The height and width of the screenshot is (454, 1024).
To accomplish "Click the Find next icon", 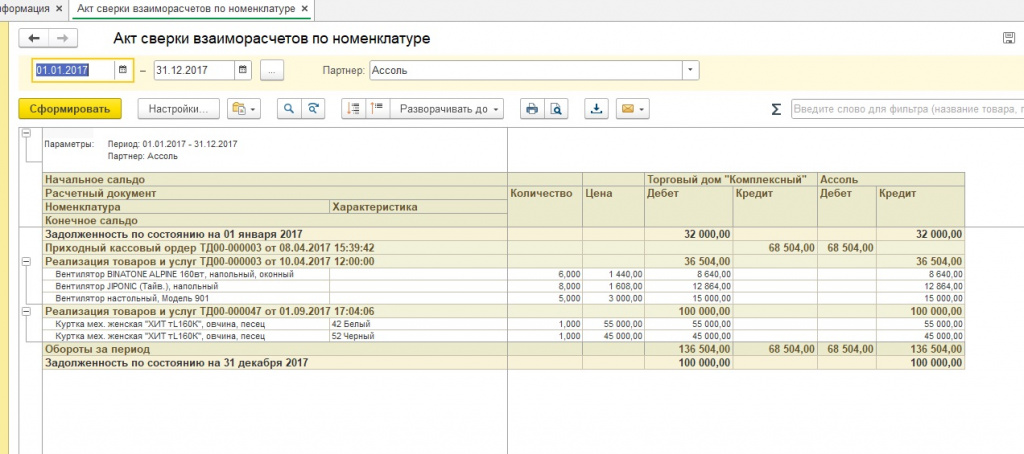I will point(313,109).
